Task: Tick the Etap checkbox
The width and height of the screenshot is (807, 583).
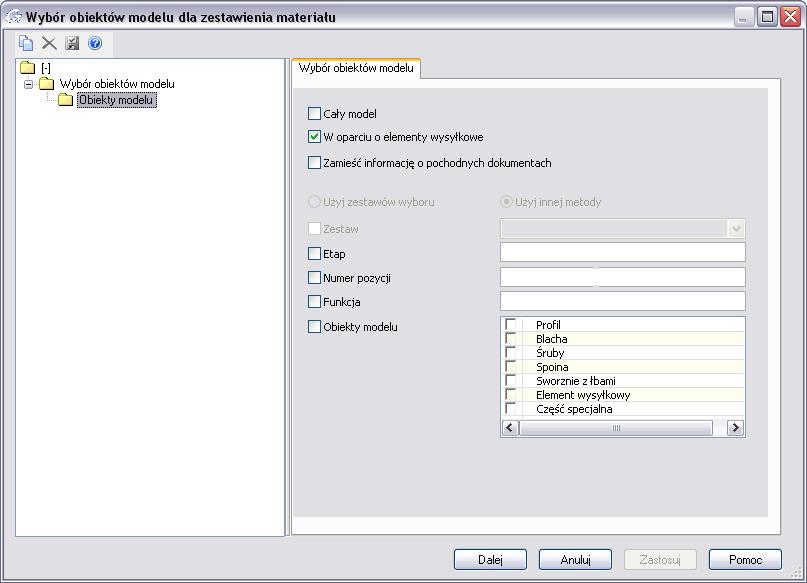Action: click(x=314, y=254)
